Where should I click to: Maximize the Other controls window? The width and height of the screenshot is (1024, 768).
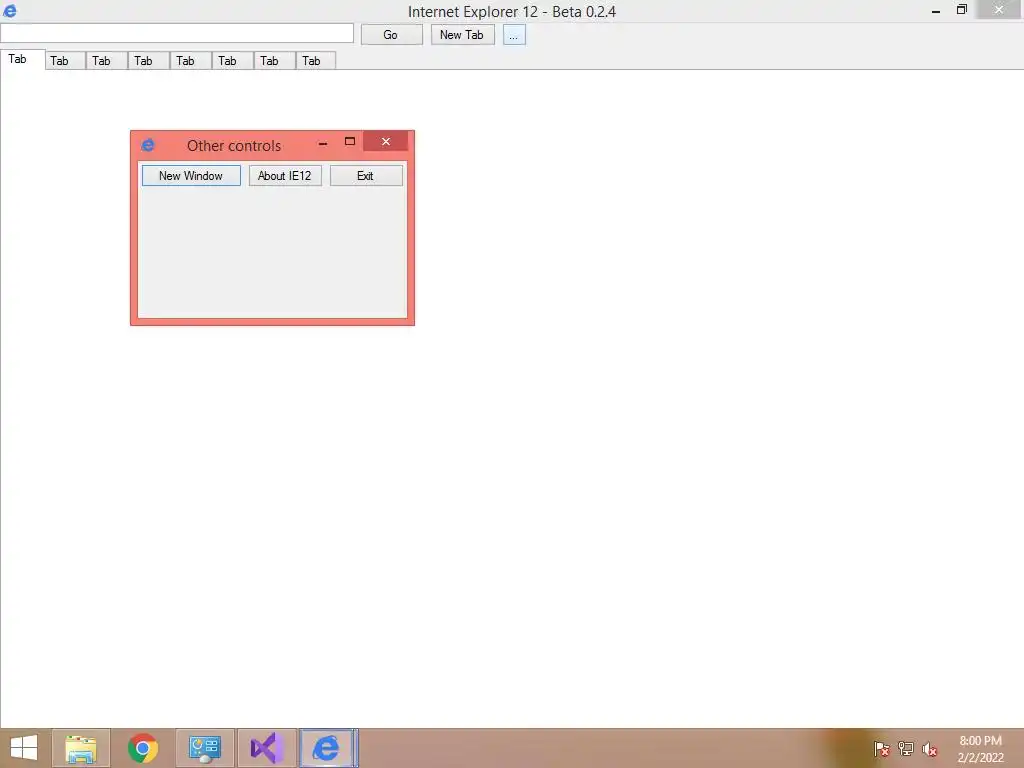pyautogui.click(x=350, y=141)
